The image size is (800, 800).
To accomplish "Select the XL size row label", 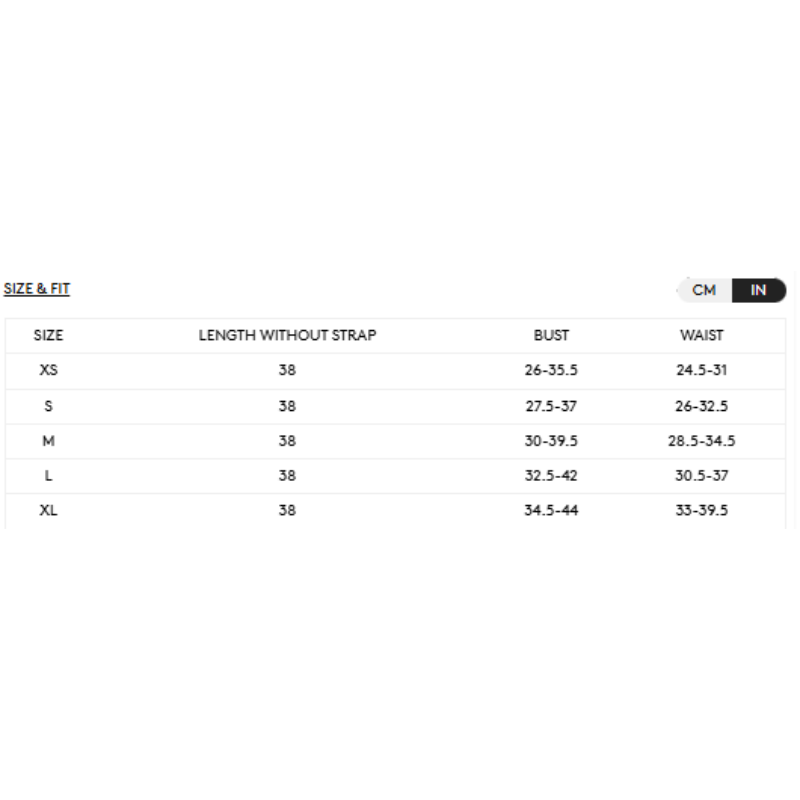I will (x=48, y=510).
